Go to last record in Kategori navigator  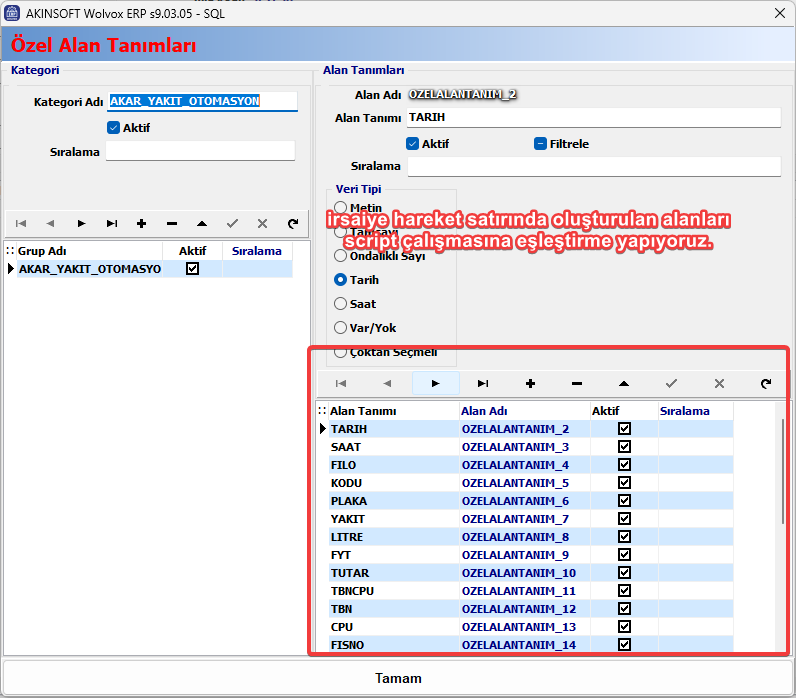pos(112,223)
